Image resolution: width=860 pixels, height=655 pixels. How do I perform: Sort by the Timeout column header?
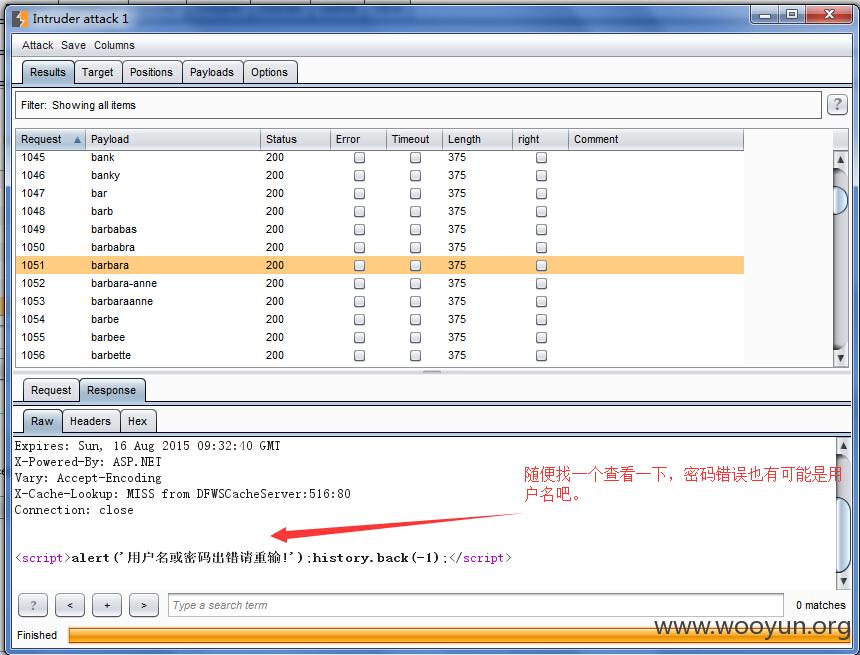pyautogui.click(x=414, y=139)
